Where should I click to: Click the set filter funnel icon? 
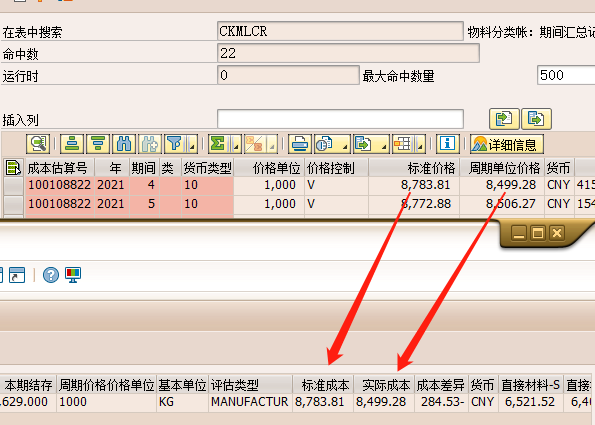click(175, 144)
